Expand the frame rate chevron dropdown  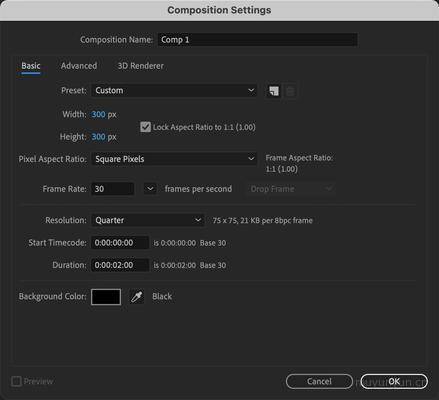tap(150, 189)
